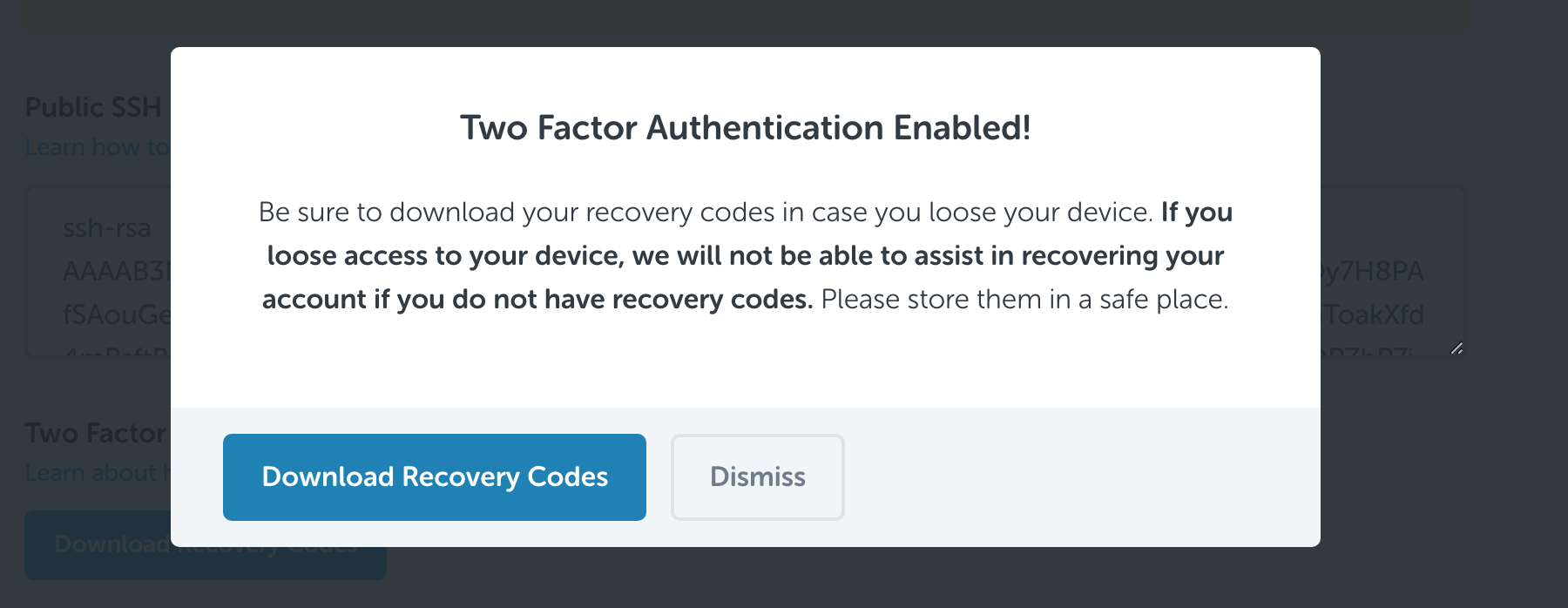Click the bold warning about recovering your account
The height and width of the screenshot is (608, 1568).
click(746, 256)
